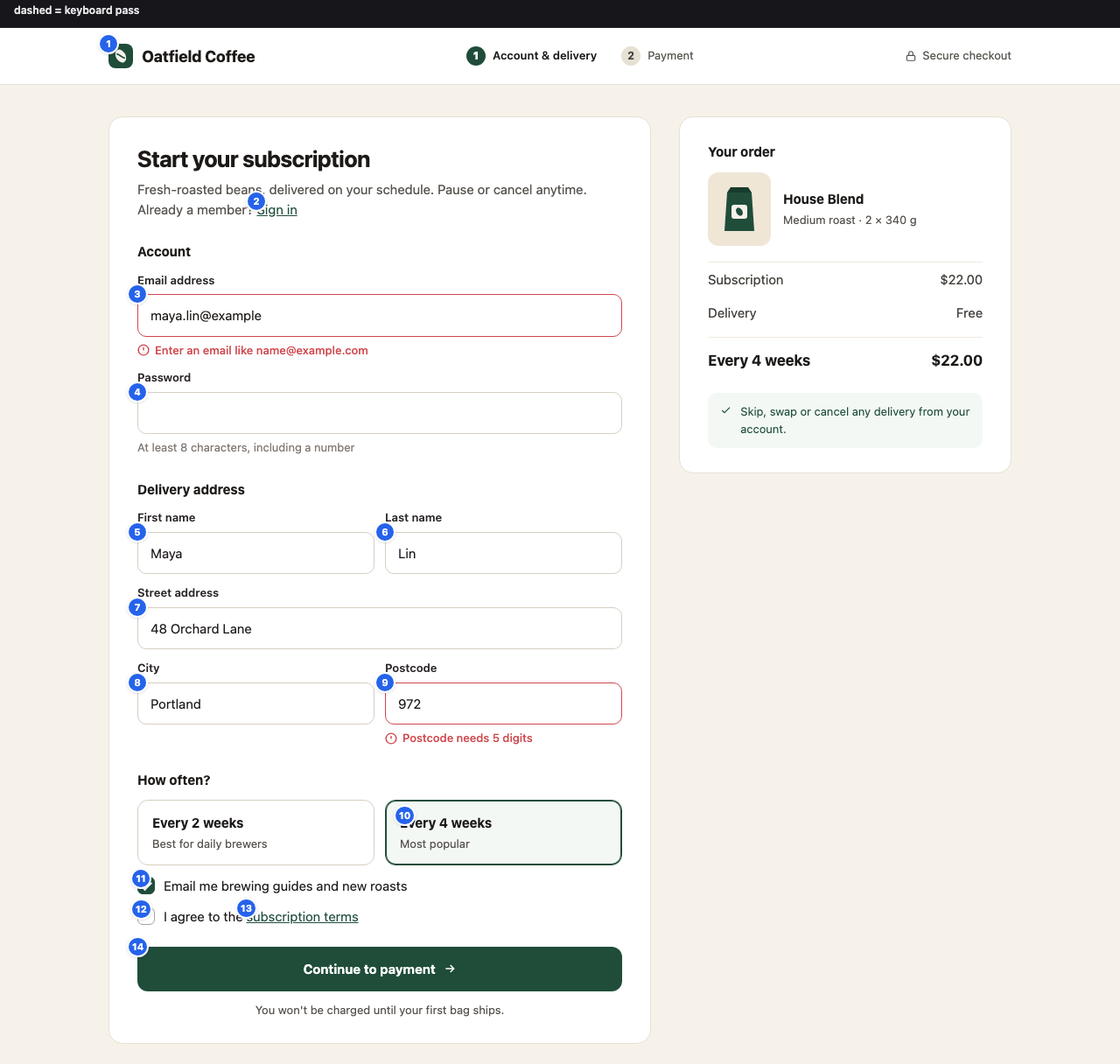Viewport: 1120px width, 1064px height.
Task: Click the Oatfield Coffee logo icon
Action: tap(121, 56)
